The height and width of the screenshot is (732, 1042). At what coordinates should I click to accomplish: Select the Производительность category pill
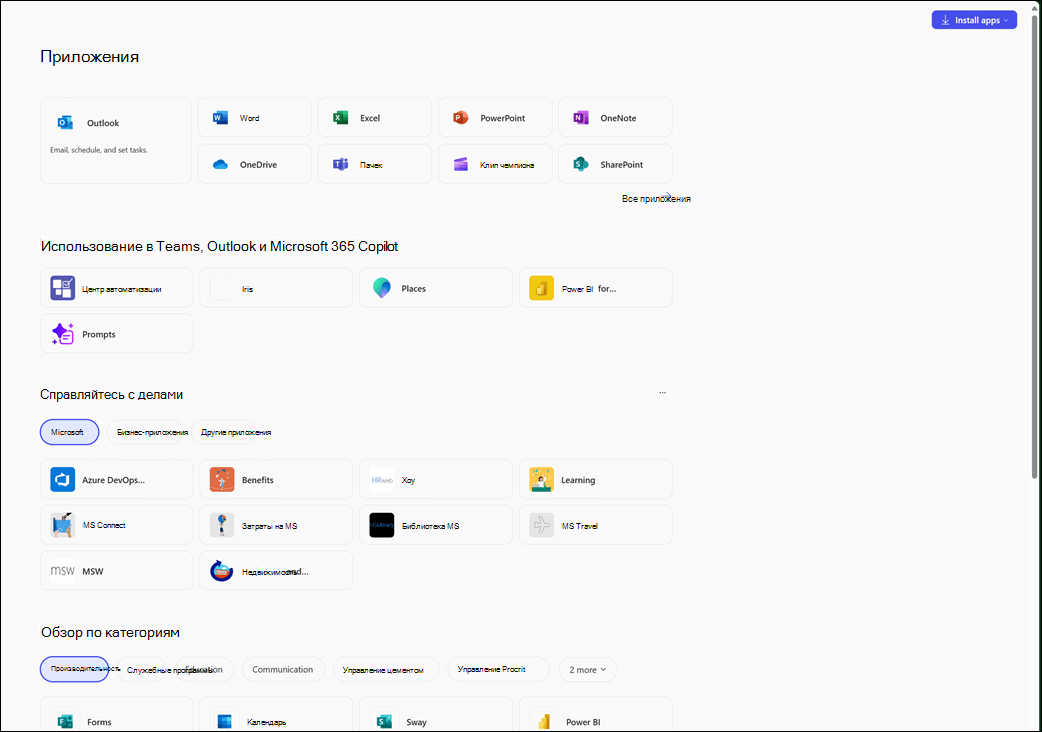coord(75,669)
